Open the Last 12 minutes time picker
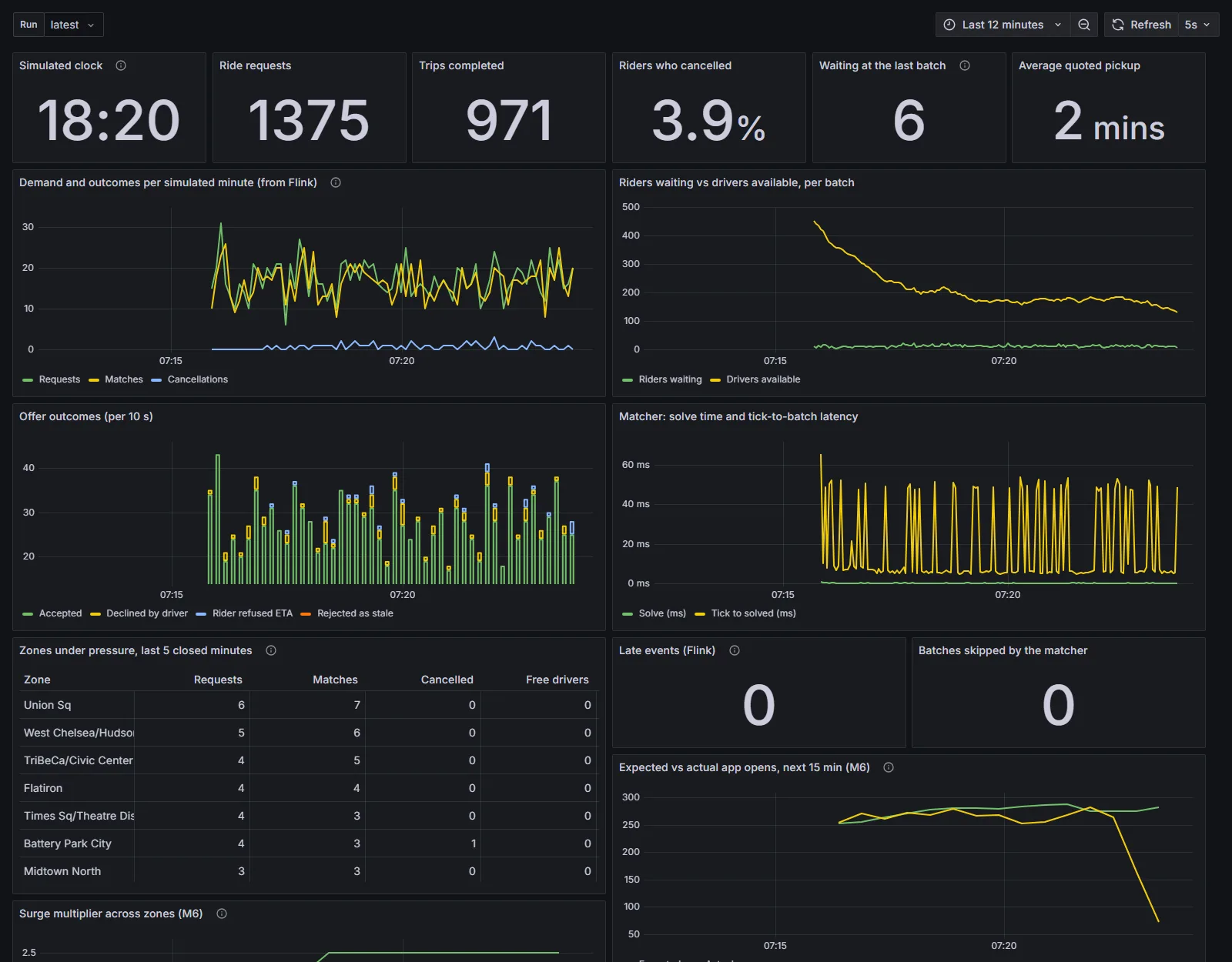 tap(1003, 25)
